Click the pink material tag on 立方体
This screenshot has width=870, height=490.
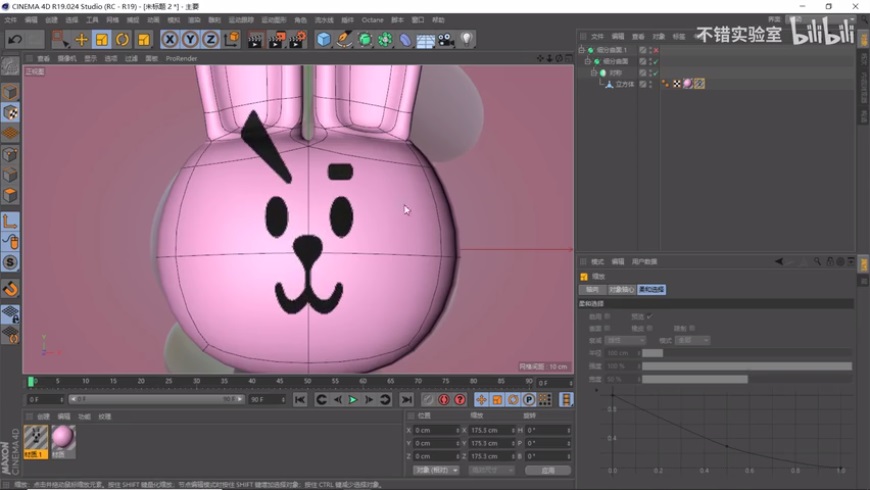click(688, 84)
